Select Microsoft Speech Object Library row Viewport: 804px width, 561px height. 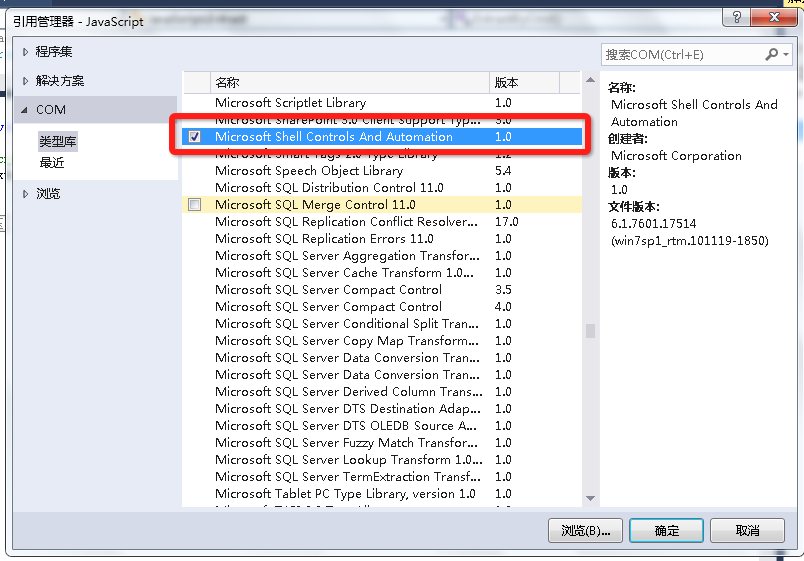point(382,171)
